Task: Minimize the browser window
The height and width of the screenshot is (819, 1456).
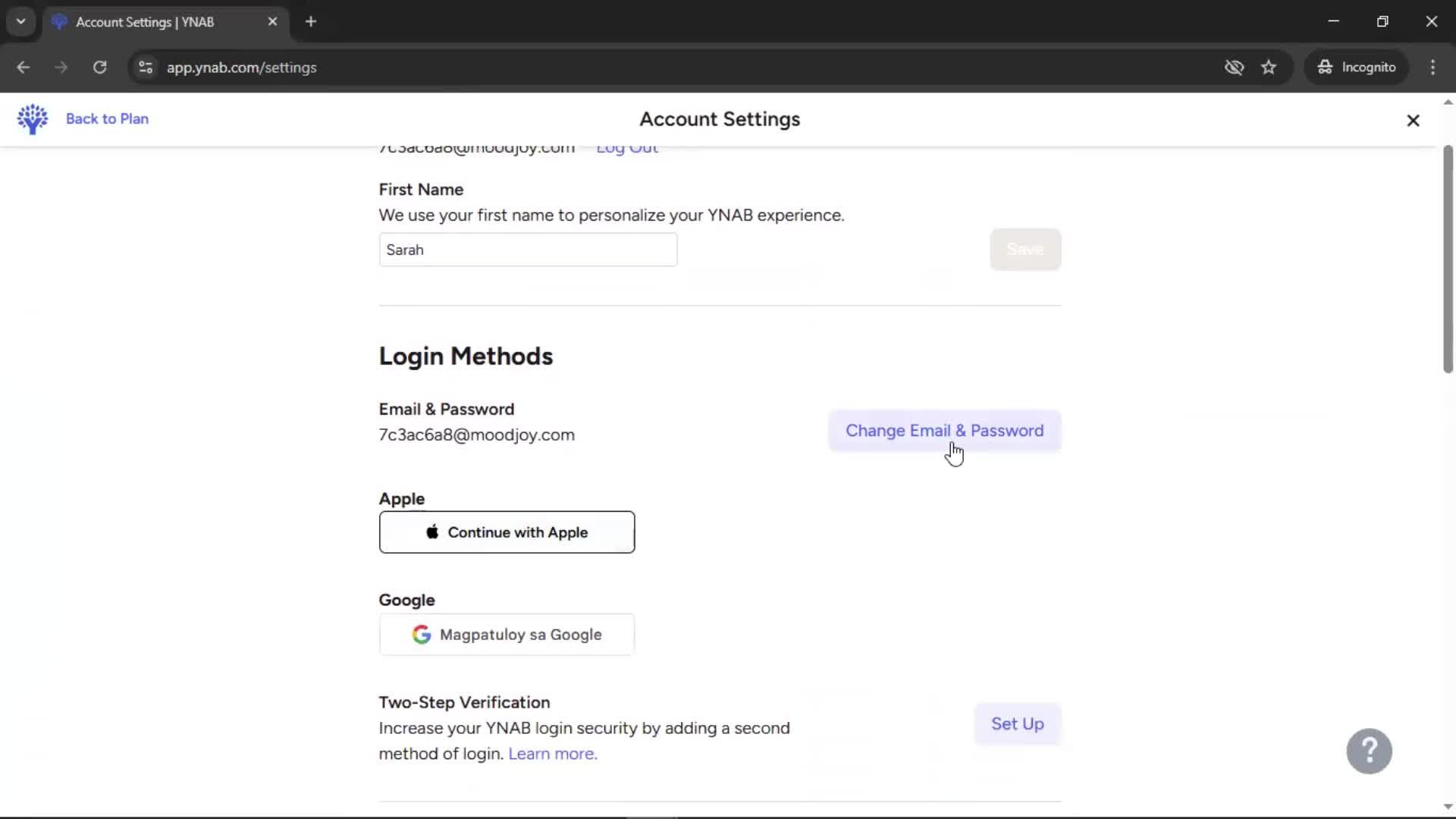Action: coord(1334,21)
